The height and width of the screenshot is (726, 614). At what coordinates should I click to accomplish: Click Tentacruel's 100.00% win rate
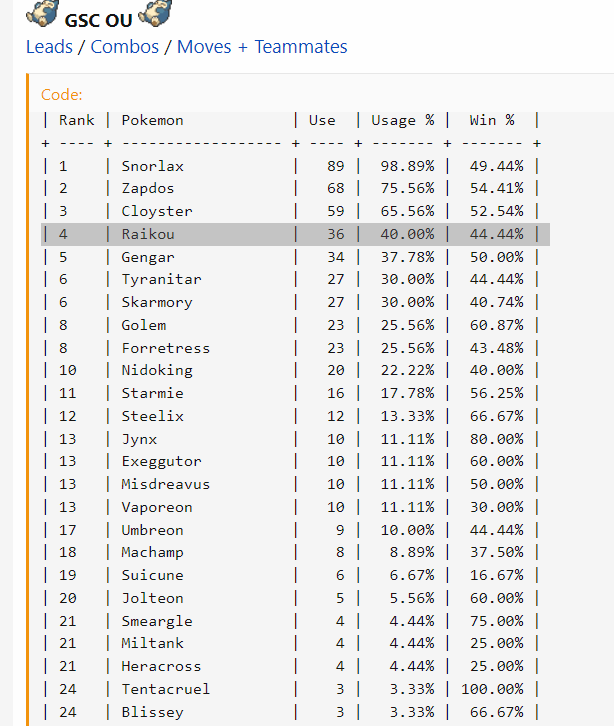pos(492,689)
